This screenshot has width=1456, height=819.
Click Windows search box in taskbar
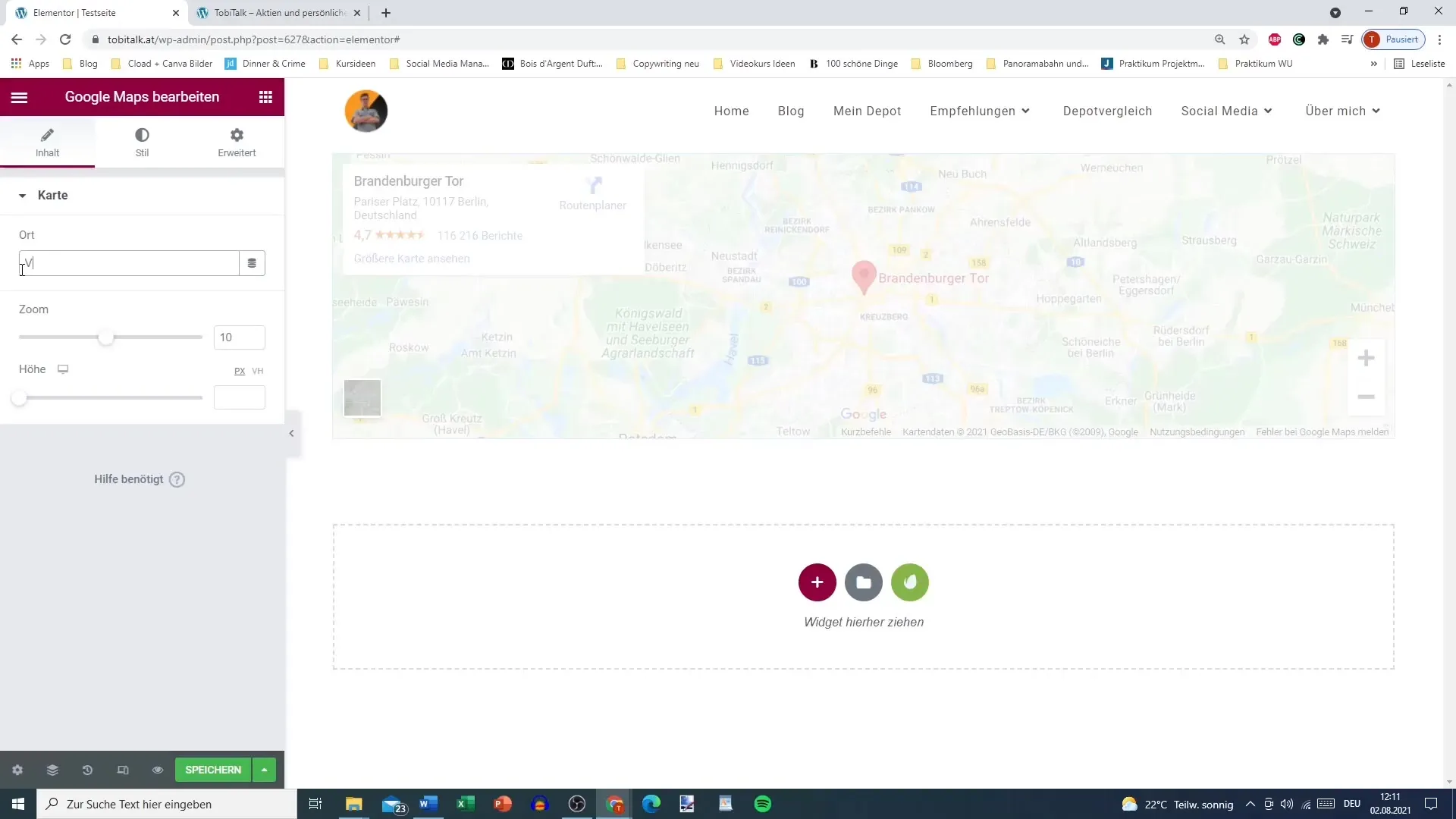[x=167, y=804]
